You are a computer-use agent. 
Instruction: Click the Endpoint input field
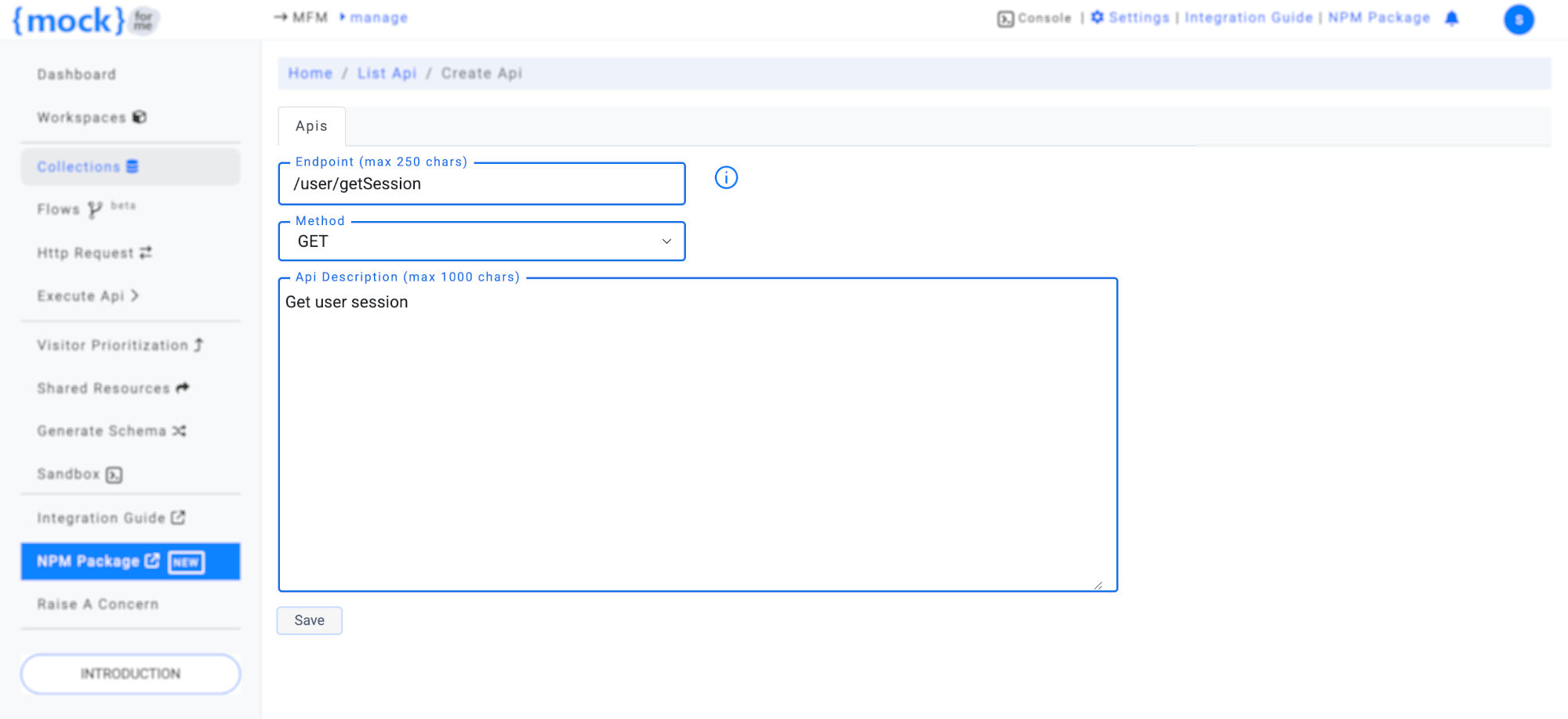point(482,184)
